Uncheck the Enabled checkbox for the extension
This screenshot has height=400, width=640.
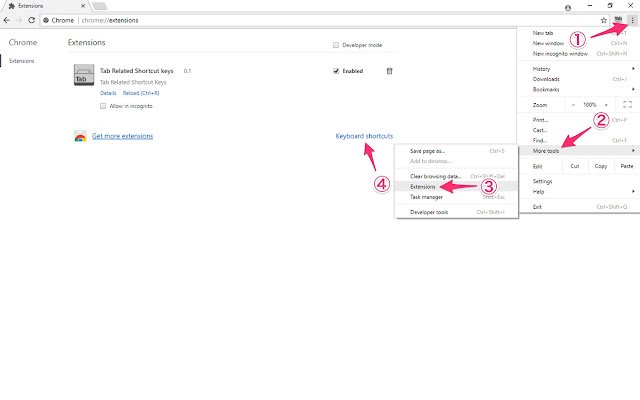[x=336, y=71]
